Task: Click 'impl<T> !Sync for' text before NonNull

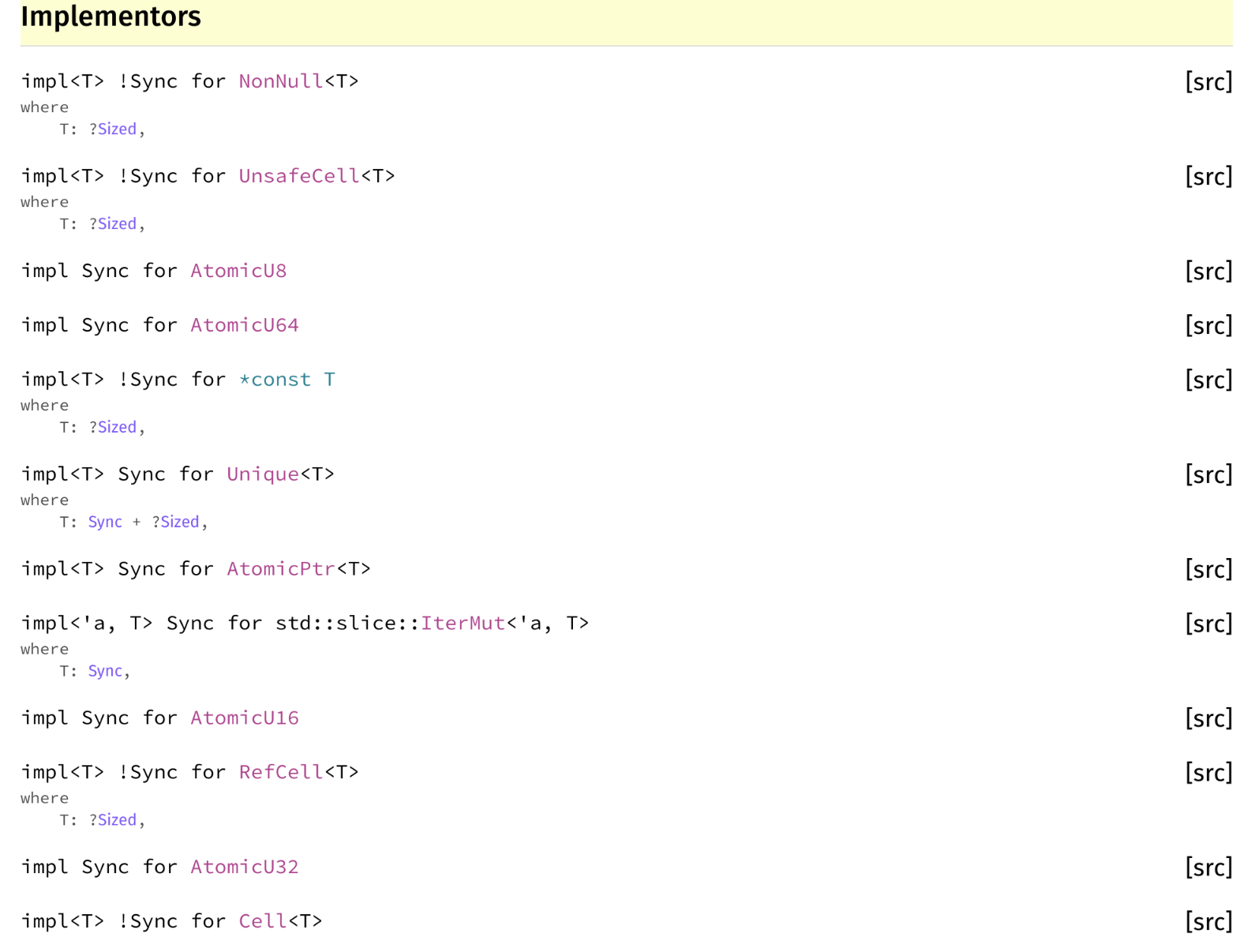Action: point(123,81)
